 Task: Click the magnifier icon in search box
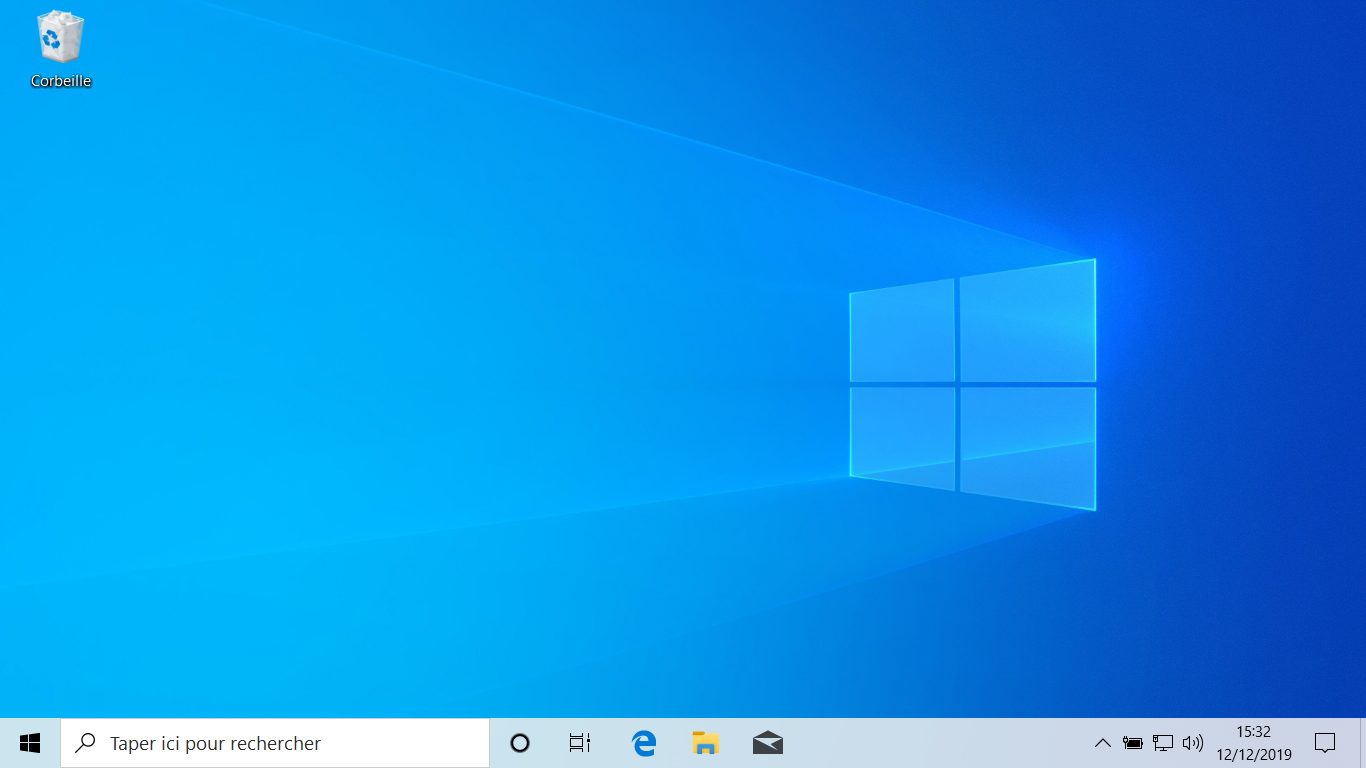[x=87, y=743]
